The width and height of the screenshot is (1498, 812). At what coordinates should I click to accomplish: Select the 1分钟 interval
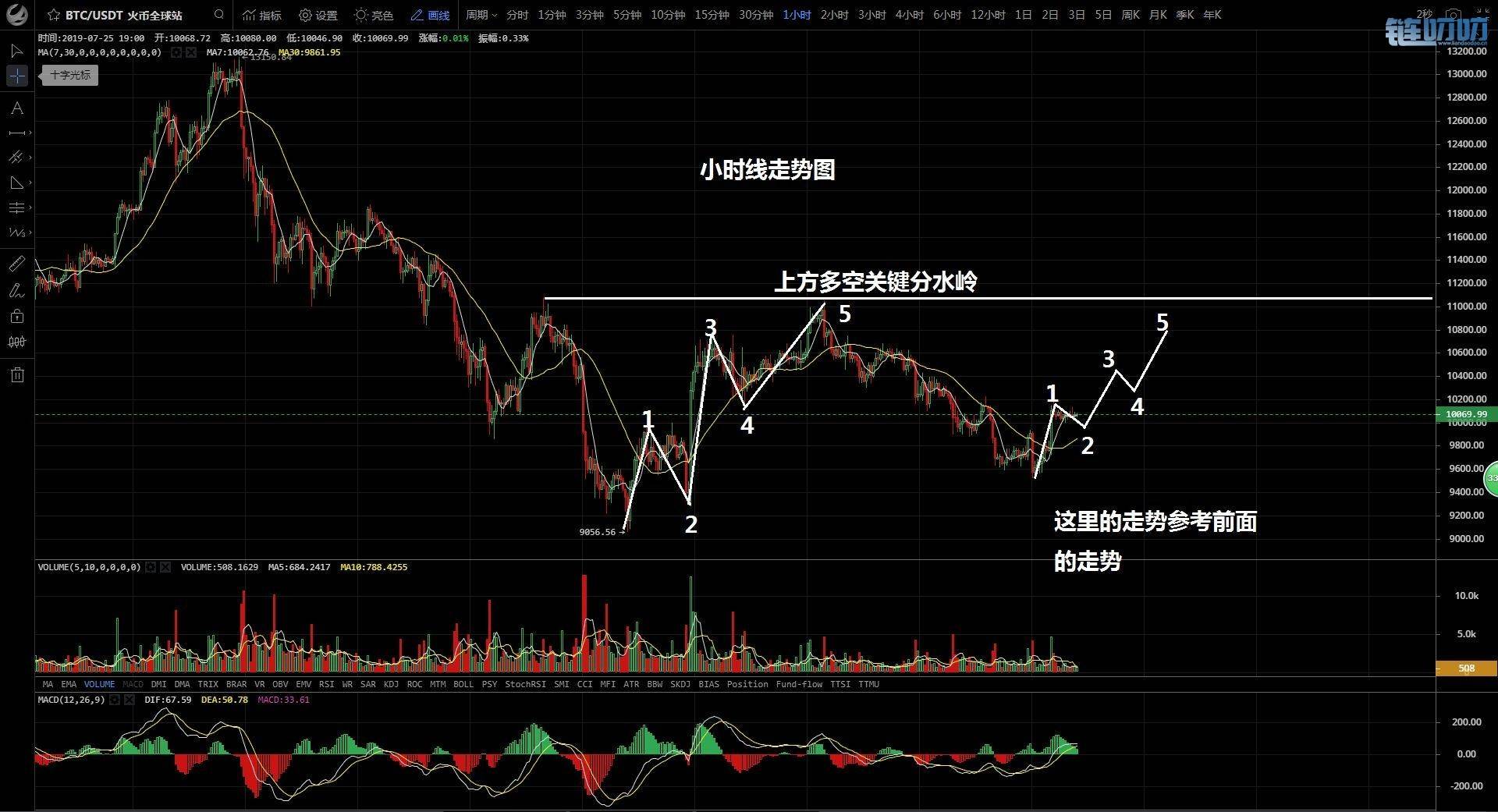pyautogui.click(x=552, y=15)
